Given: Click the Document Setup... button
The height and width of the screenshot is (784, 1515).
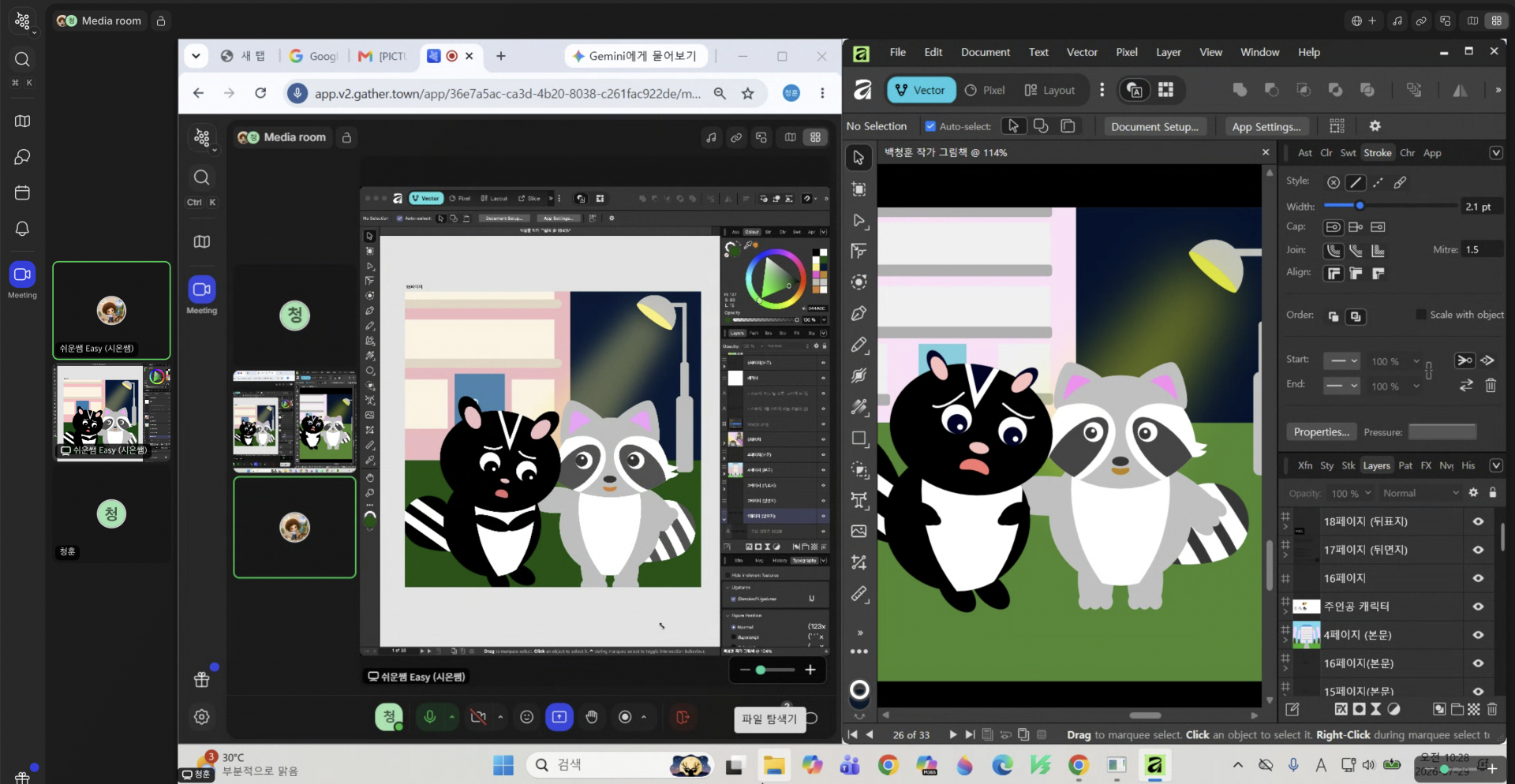Looking at the screenshot, I should click(x=1154, y=126).
